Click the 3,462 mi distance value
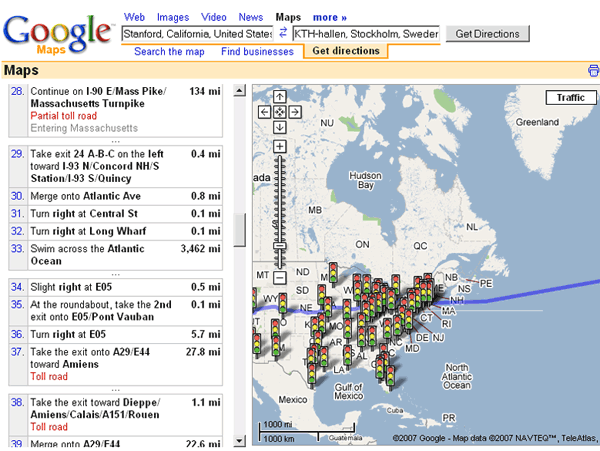The width and height of the screenshot is (600, 451). 200,249
